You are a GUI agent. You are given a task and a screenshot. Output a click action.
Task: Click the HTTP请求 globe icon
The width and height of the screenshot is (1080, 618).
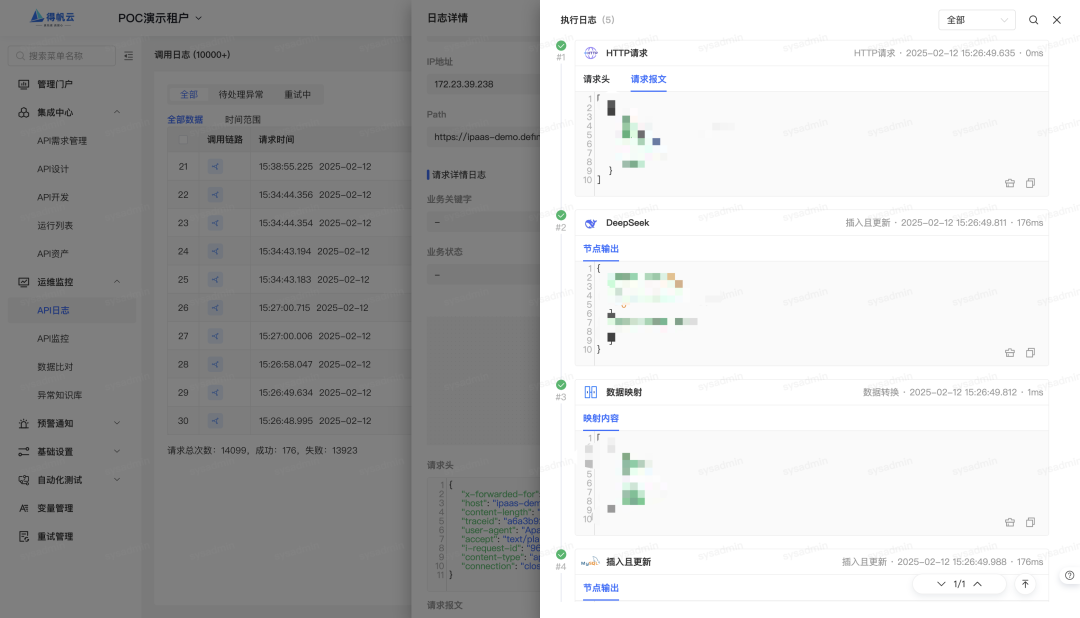591,53
